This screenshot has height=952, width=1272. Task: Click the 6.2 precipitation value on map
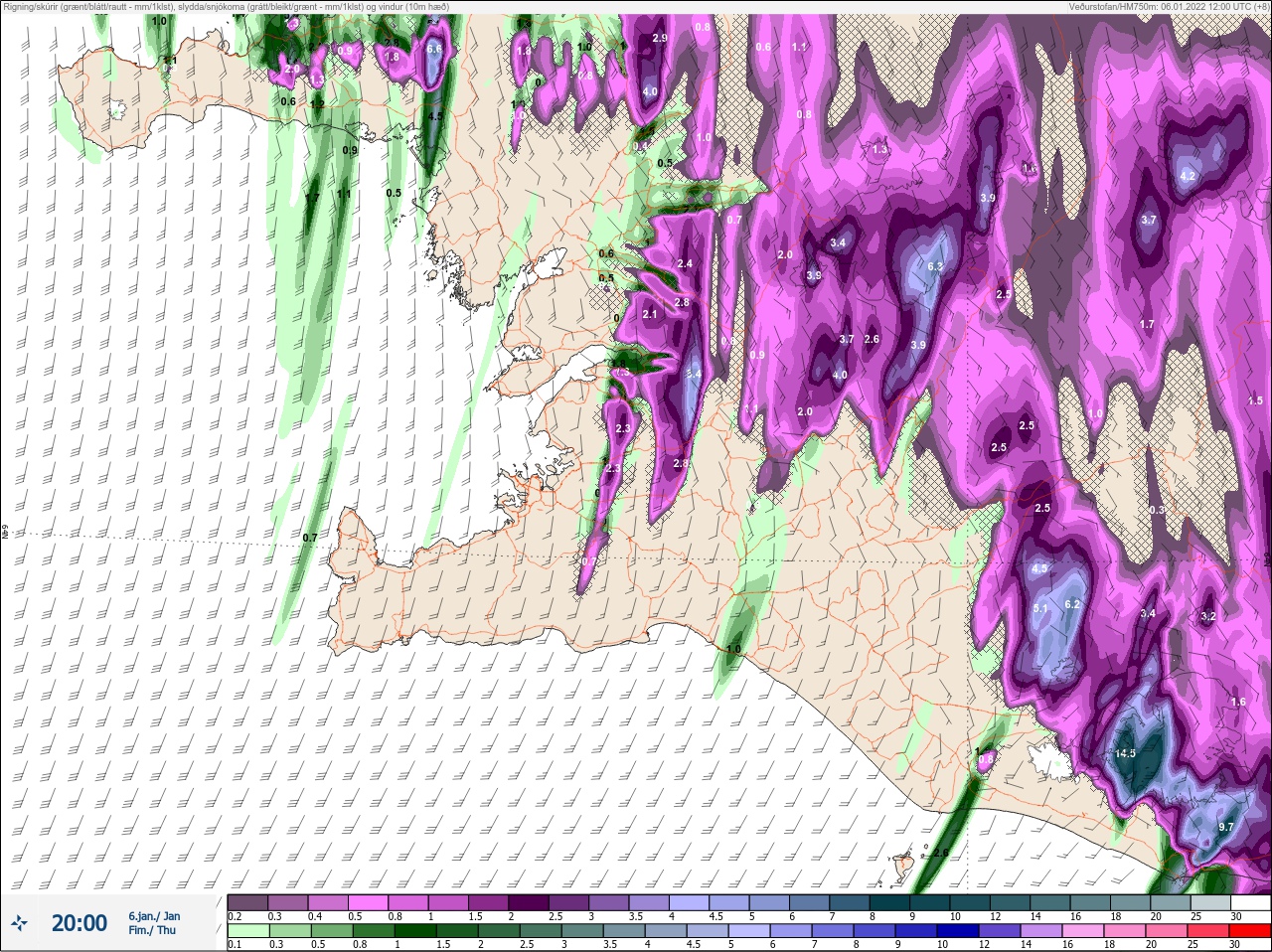click(x=1071, y=604)
